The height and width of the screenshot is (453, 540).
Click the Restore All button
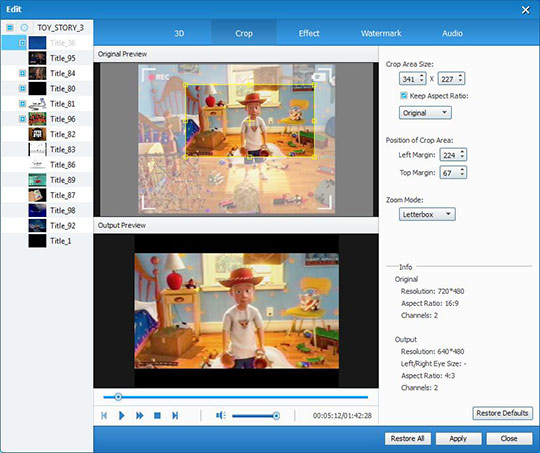(407, 439)
